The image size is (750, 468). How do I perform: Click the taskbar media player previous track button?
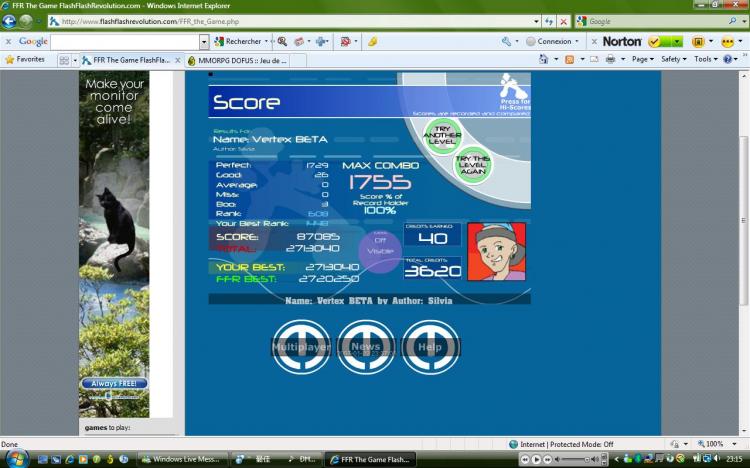tap(525, 460)
